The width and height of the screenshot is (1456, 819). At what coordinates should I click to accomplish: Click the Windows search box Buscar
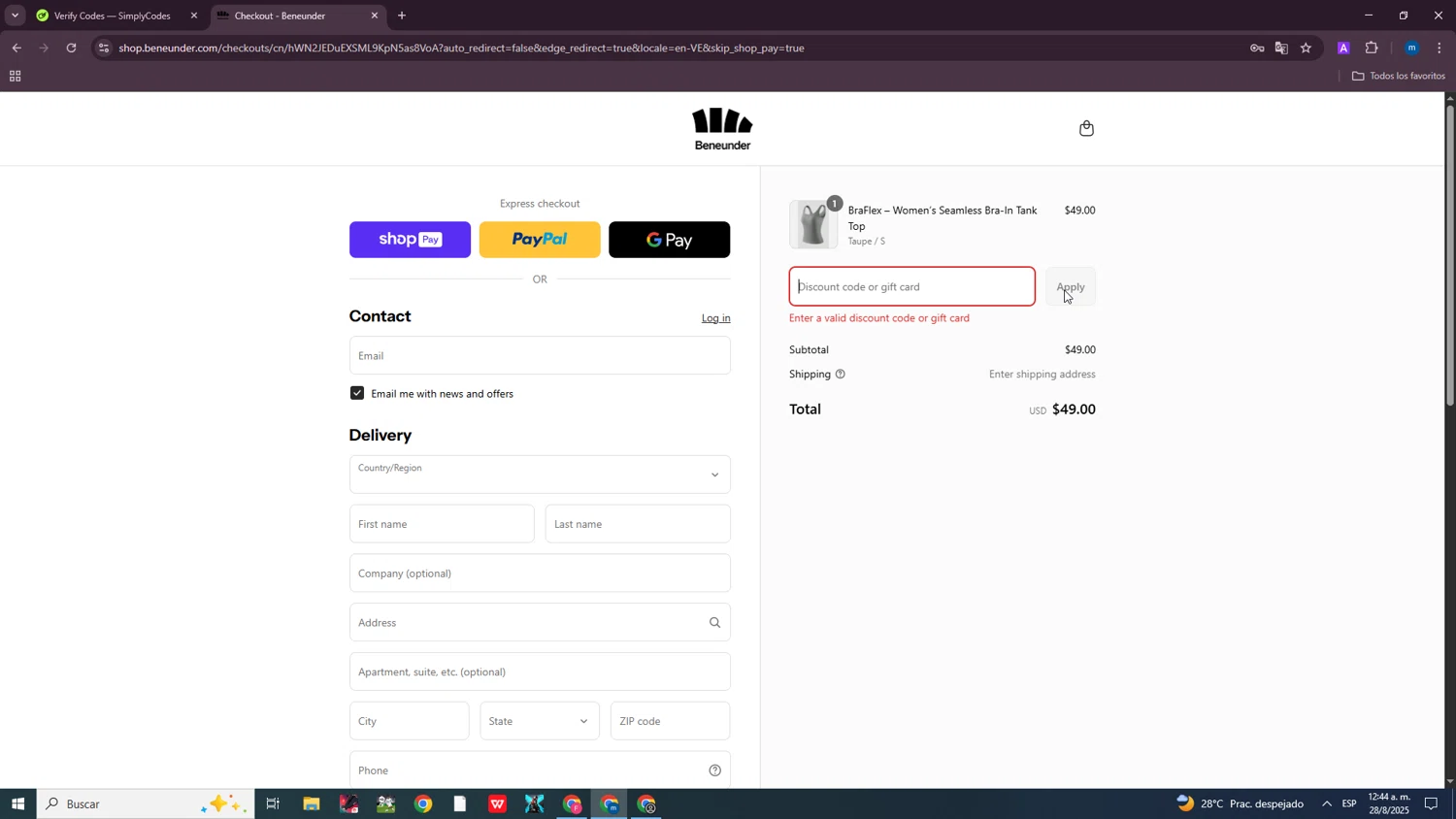coord(146,803)
